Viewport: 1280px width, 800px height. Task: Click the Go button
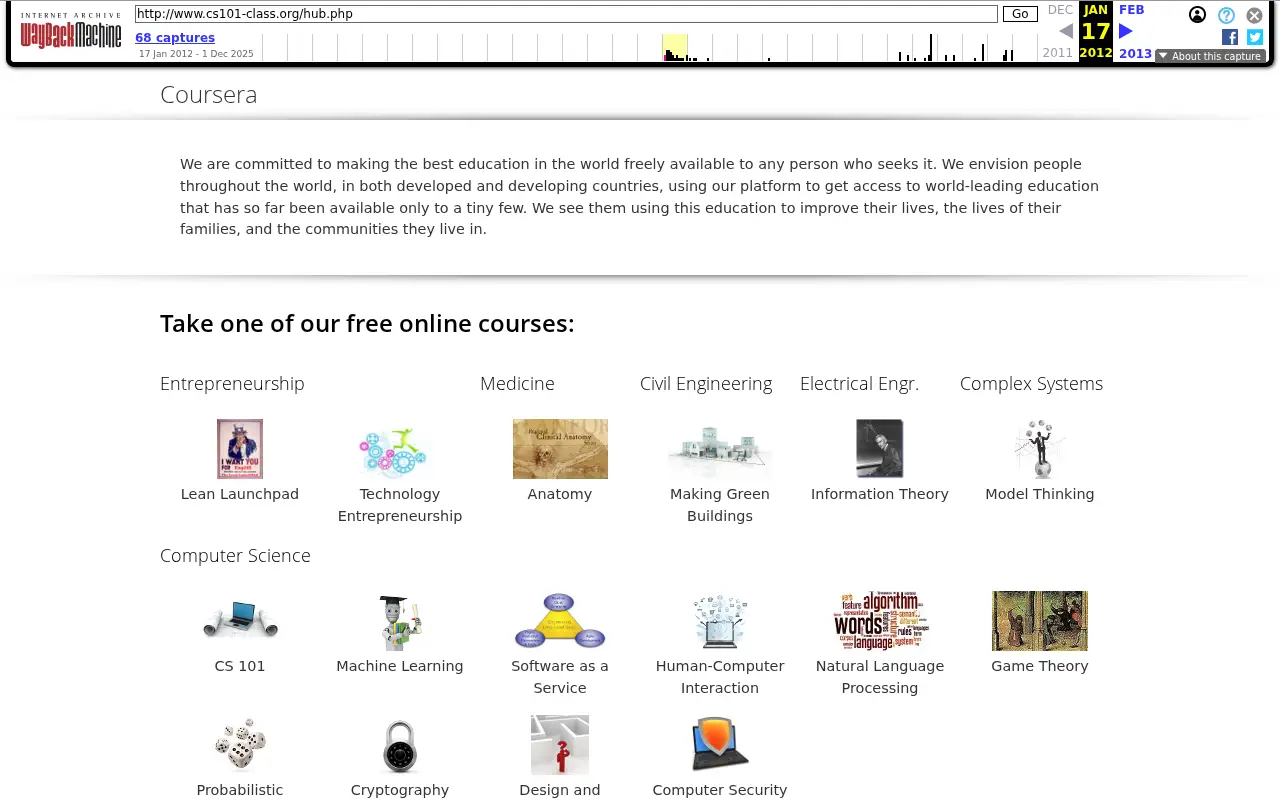1020,14
